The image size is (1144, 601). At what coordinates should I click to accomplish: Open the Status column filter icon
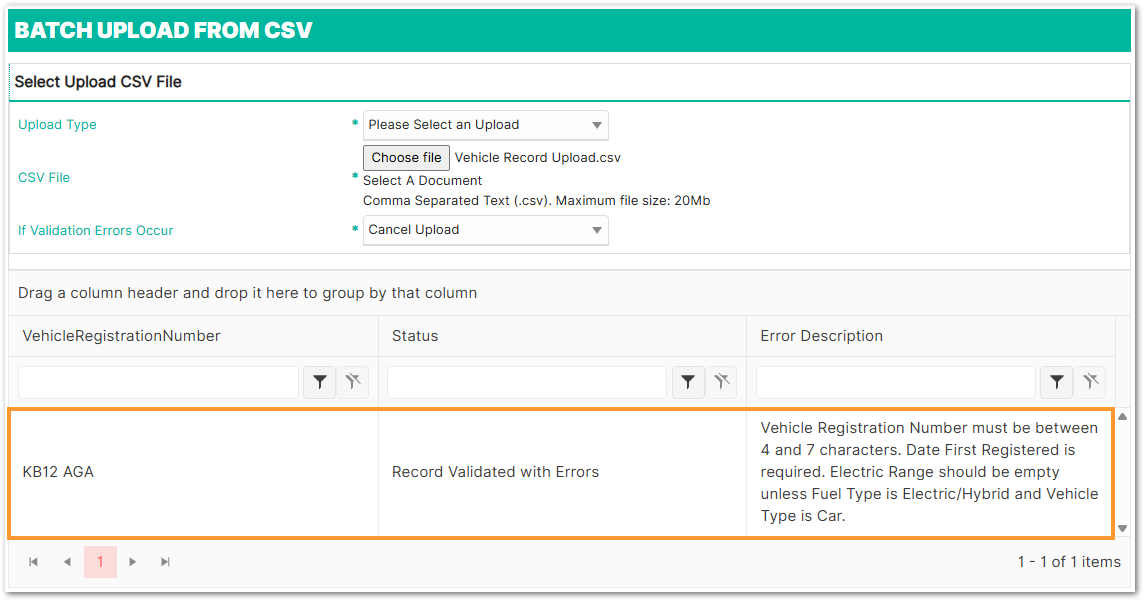point(688,382)
